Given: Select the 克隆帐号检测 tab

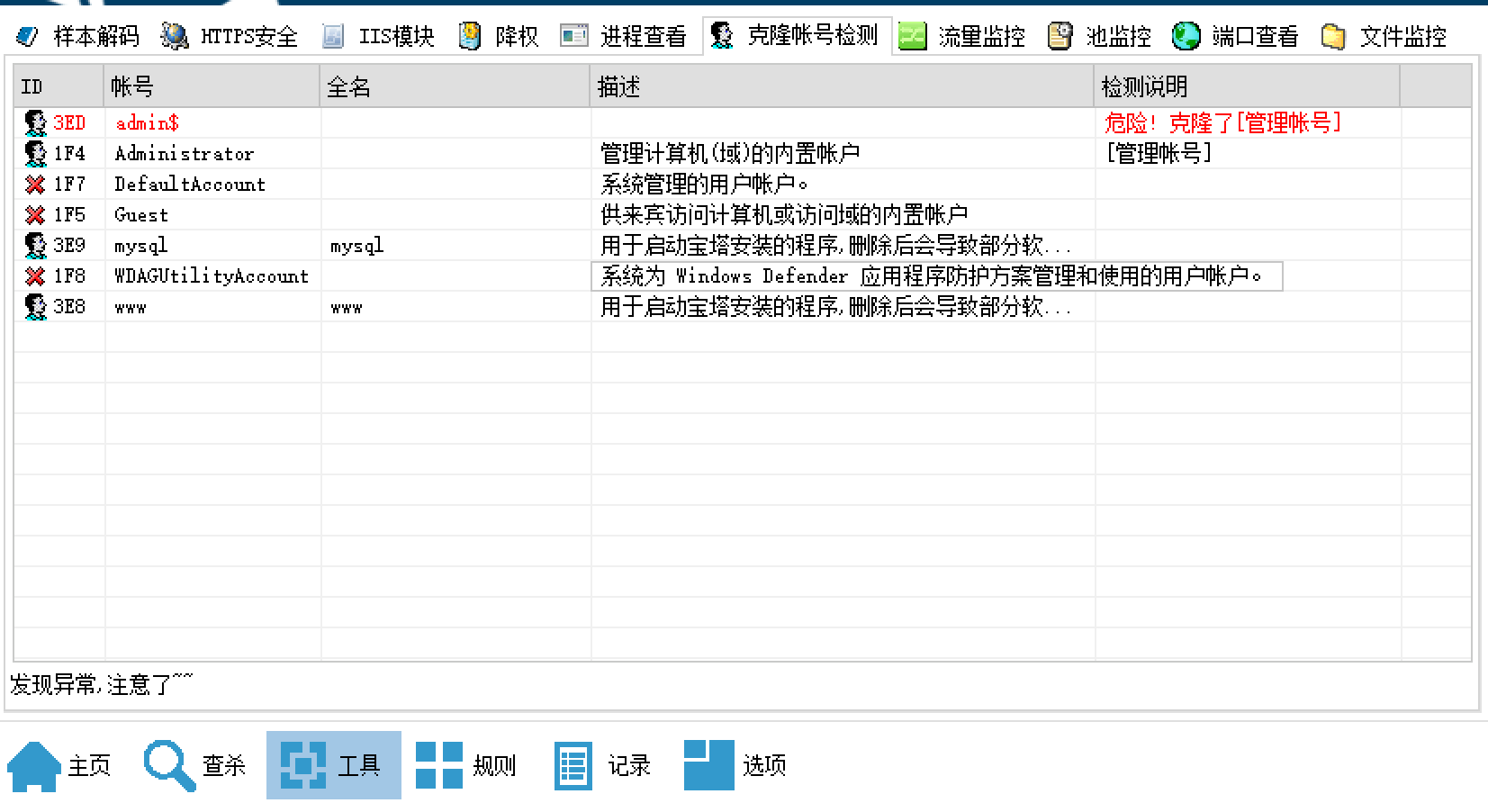Looking at the screenshot, I should click(795, 36).
